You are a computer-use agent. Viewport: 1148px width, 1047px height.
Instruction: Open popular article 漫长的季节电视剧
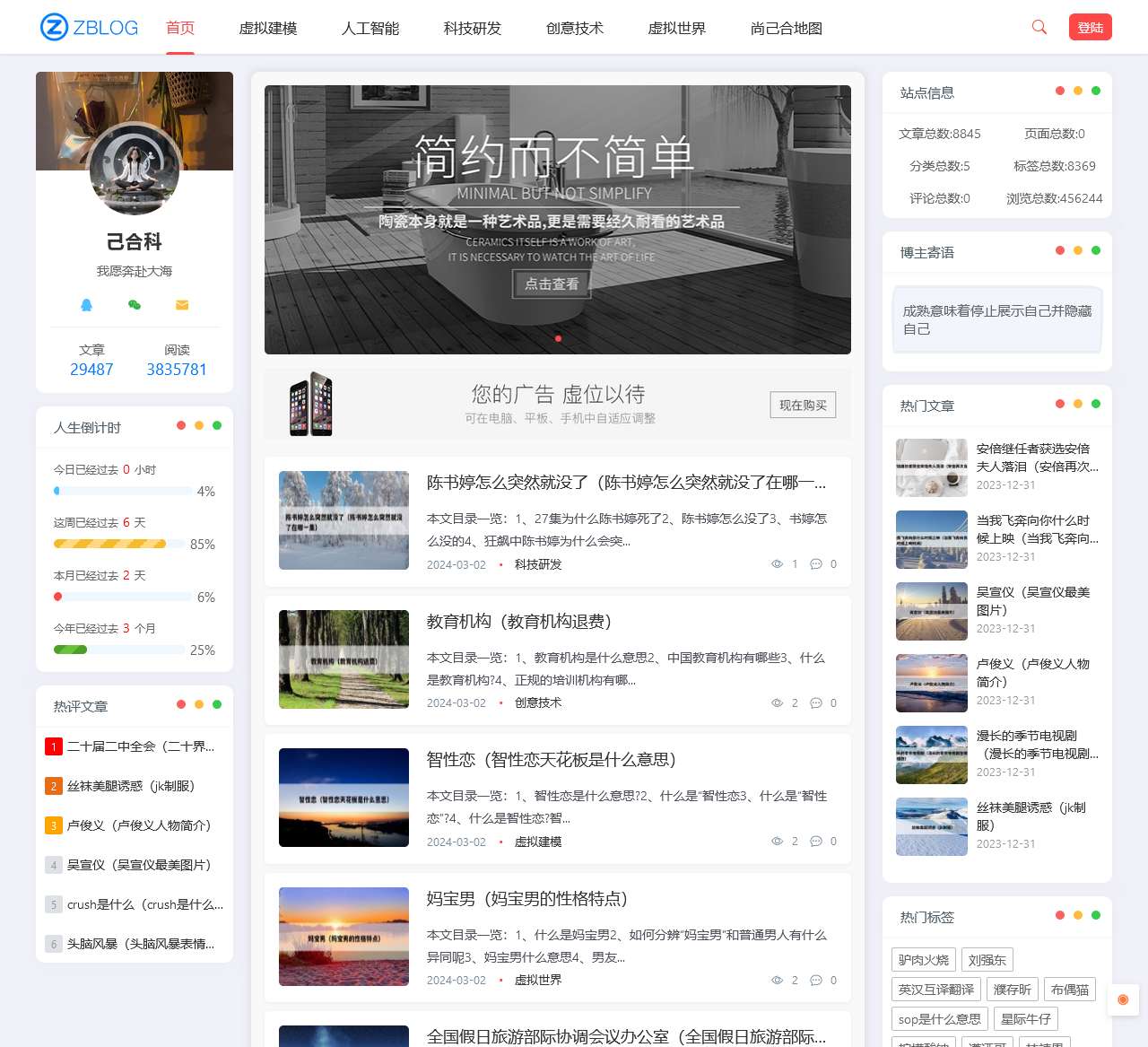coord(1038,745)
